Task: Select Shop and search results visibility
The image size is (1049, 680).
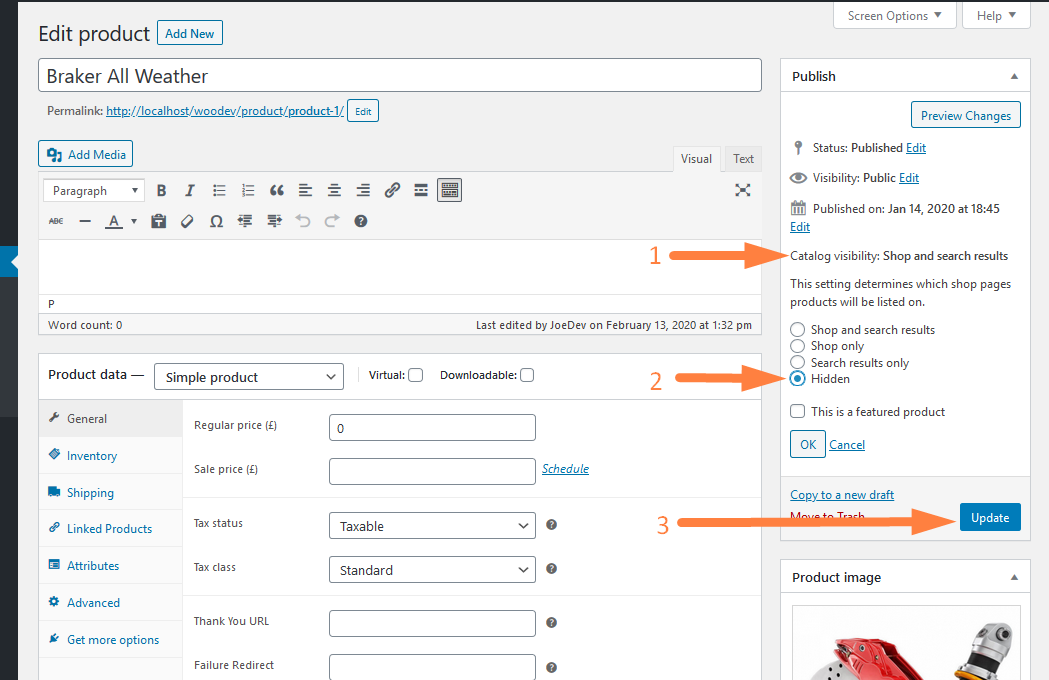Action: point(797,329)
